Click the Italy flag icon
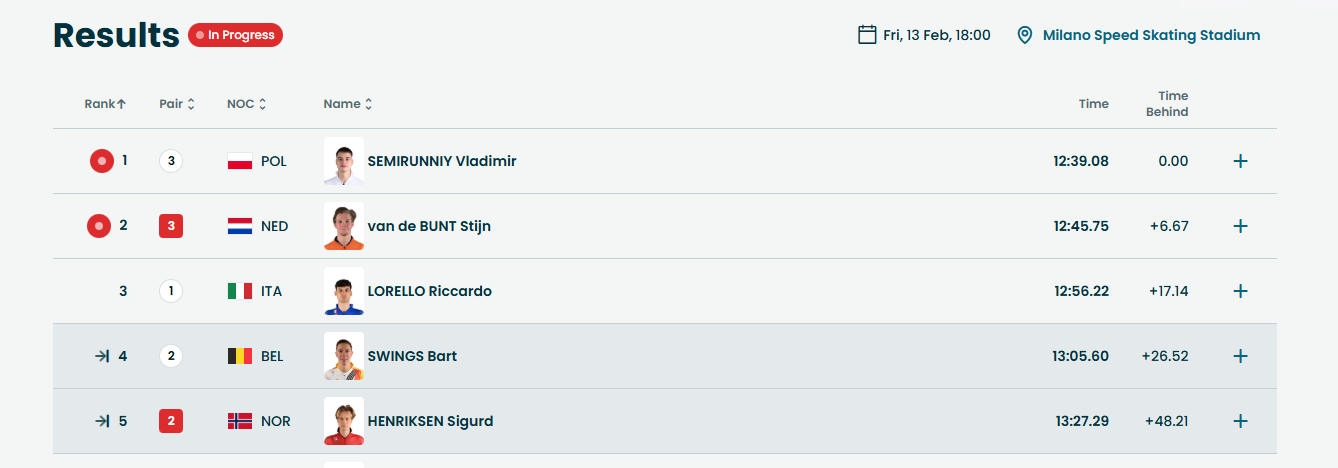 [240, 291]
